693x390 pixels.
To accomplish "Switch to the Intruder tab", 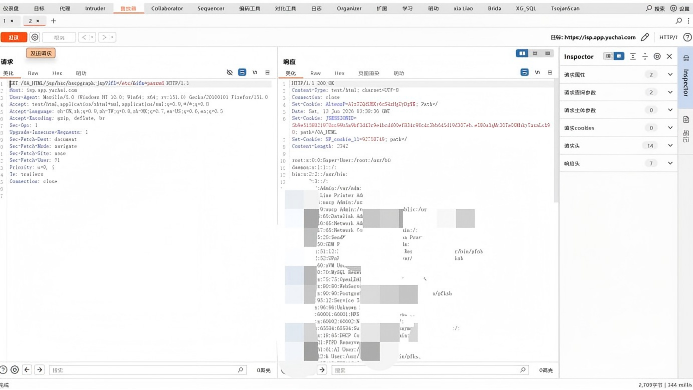I will tap(95, 8).
